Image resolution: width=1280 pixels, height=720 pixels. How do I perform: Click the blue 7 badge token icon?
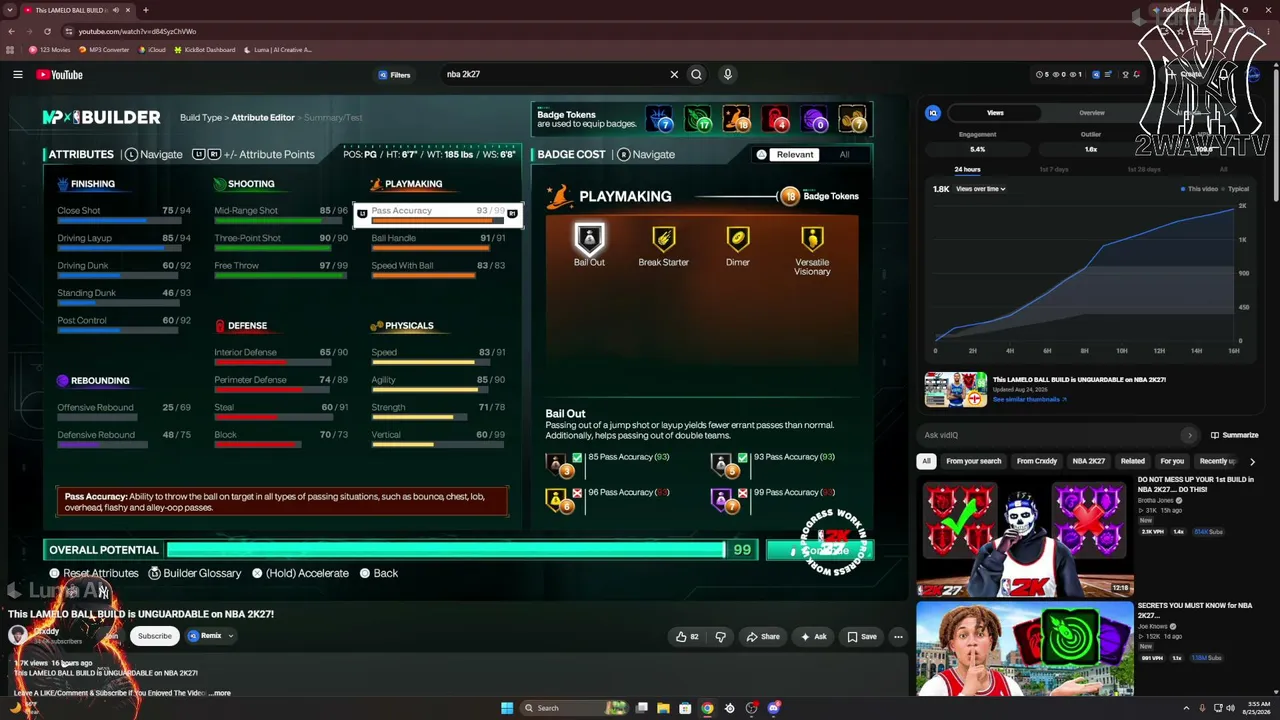(660, 120)
